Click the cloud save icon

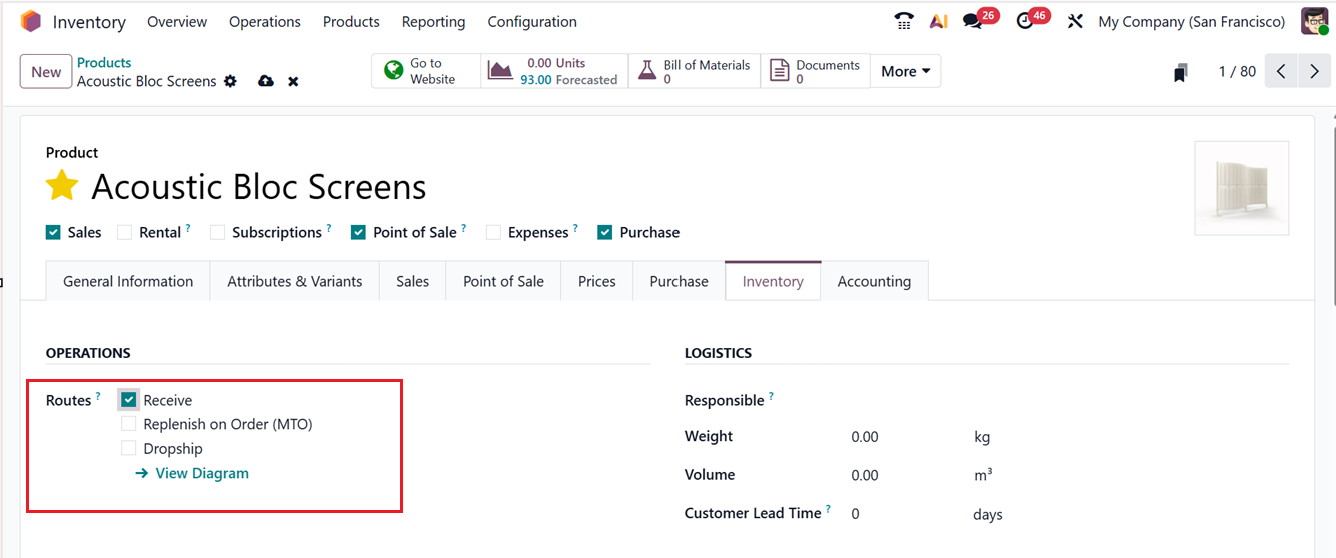click(265, 81)
